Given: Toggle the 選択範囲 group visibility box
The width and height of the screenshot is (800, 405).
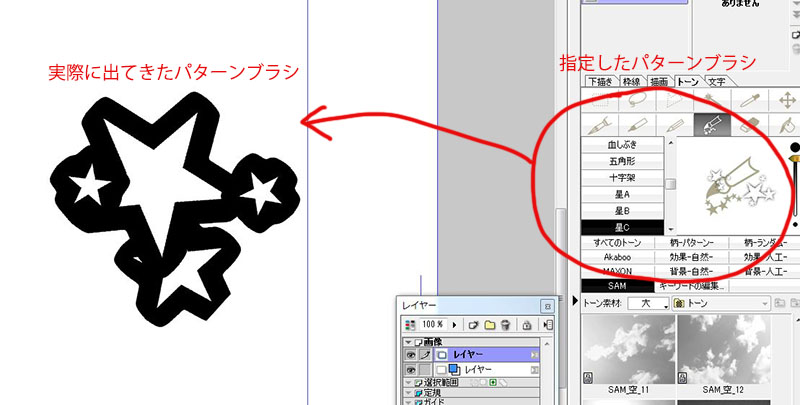Looking at the screenshot, I should tap(419, 383).
